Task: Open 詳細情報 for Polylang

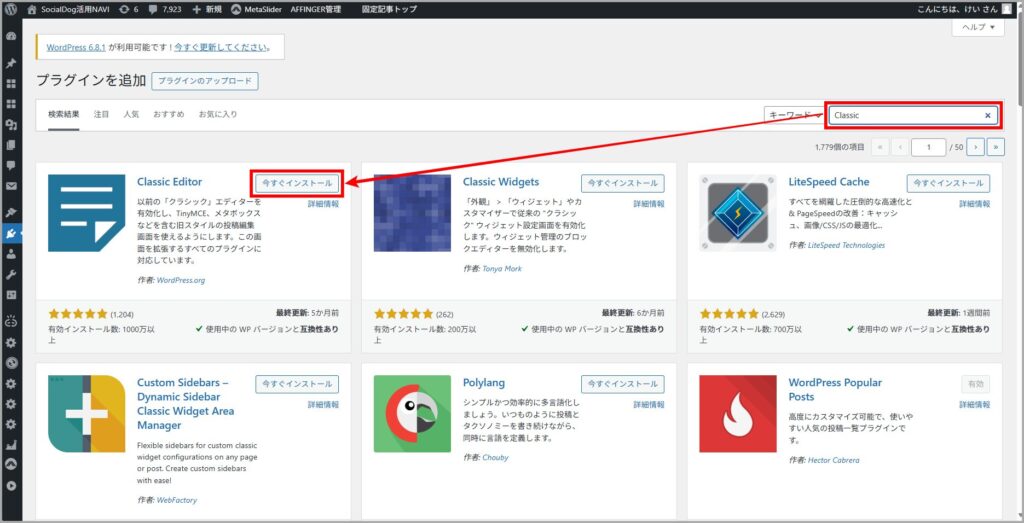Action: (649, 405)
